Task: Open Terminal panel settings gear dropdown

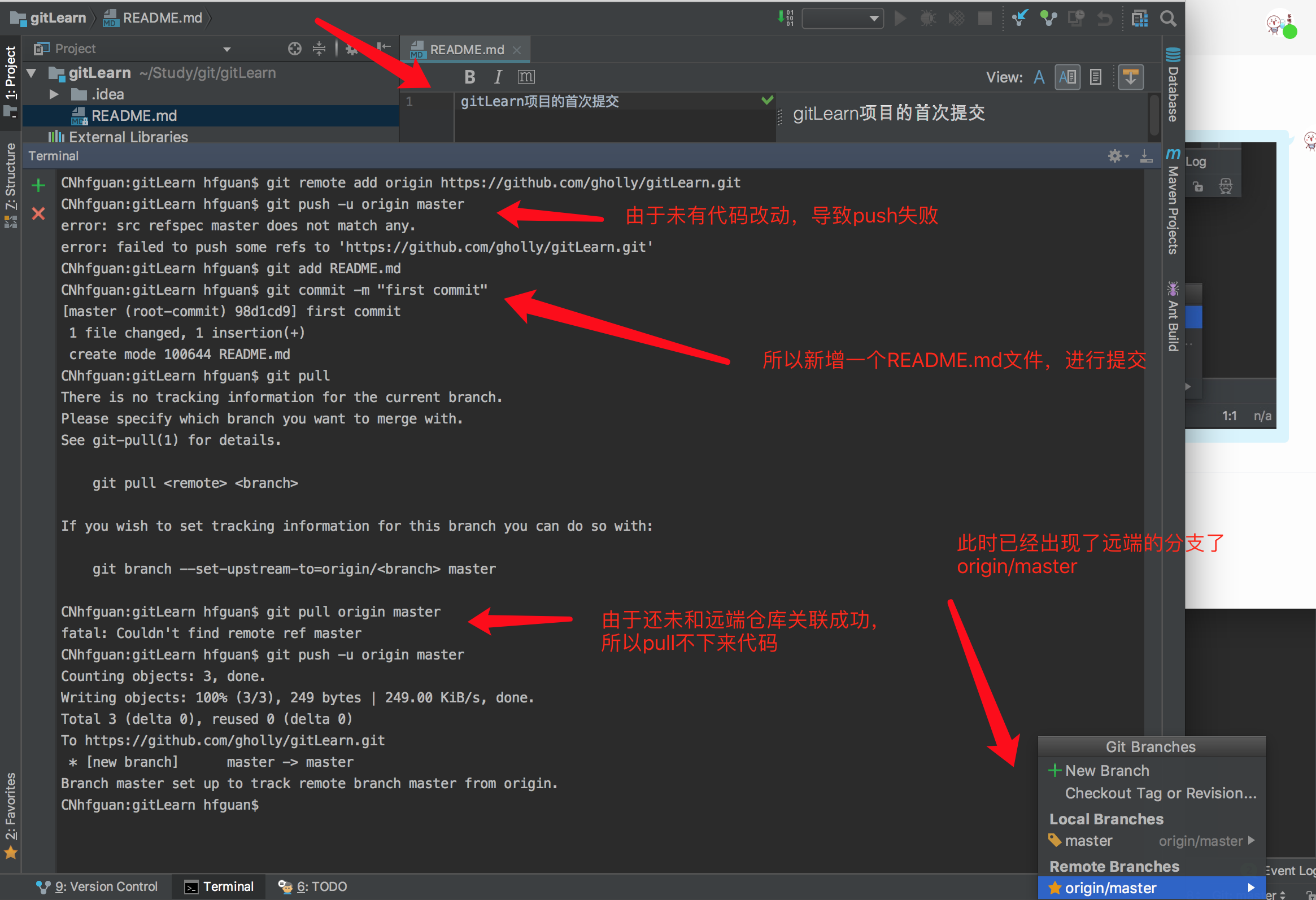Action: coord(1117,156)
